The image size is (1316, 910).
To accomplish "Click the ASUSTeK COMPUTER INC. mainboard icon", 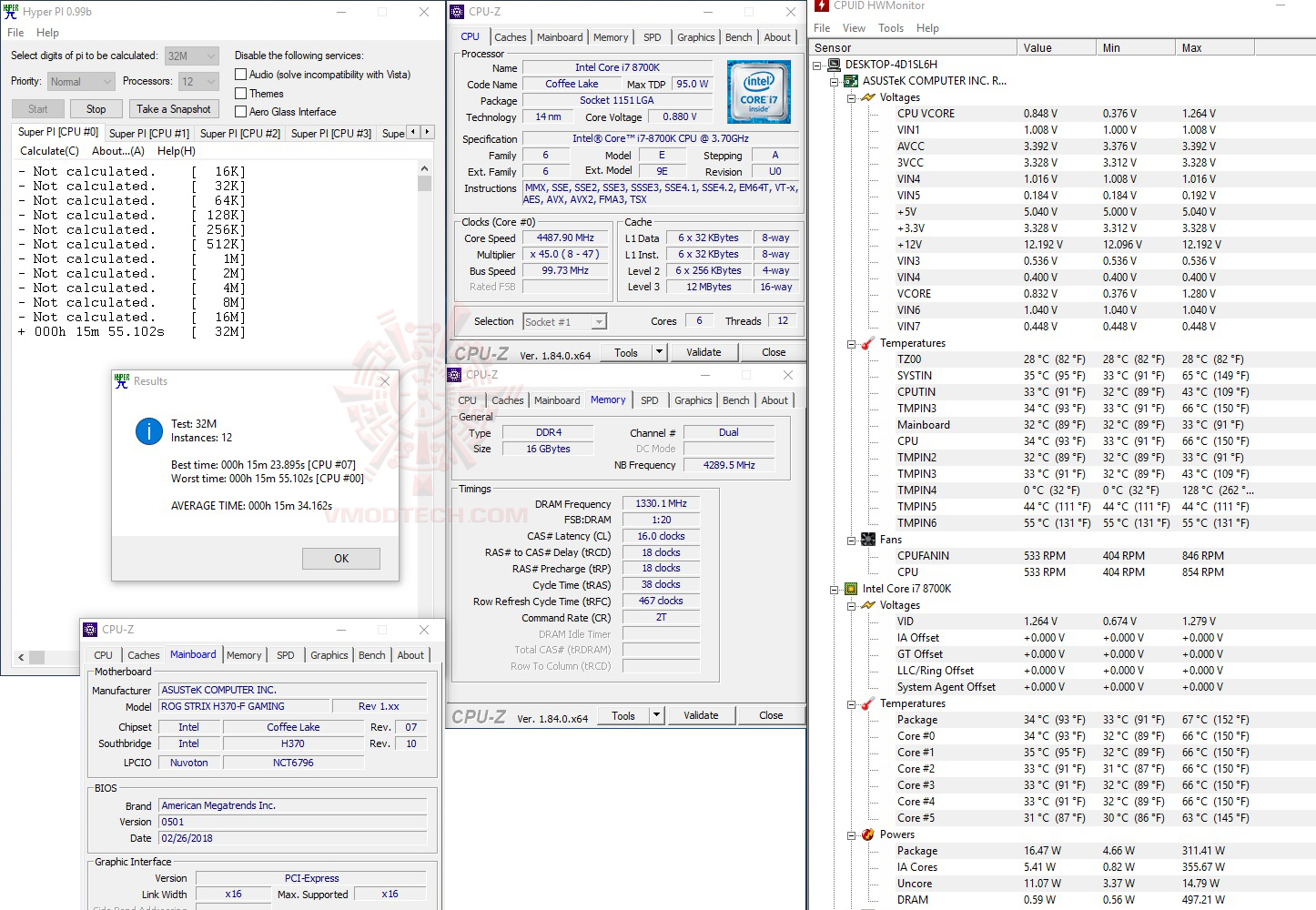I will tap(849, 80).
